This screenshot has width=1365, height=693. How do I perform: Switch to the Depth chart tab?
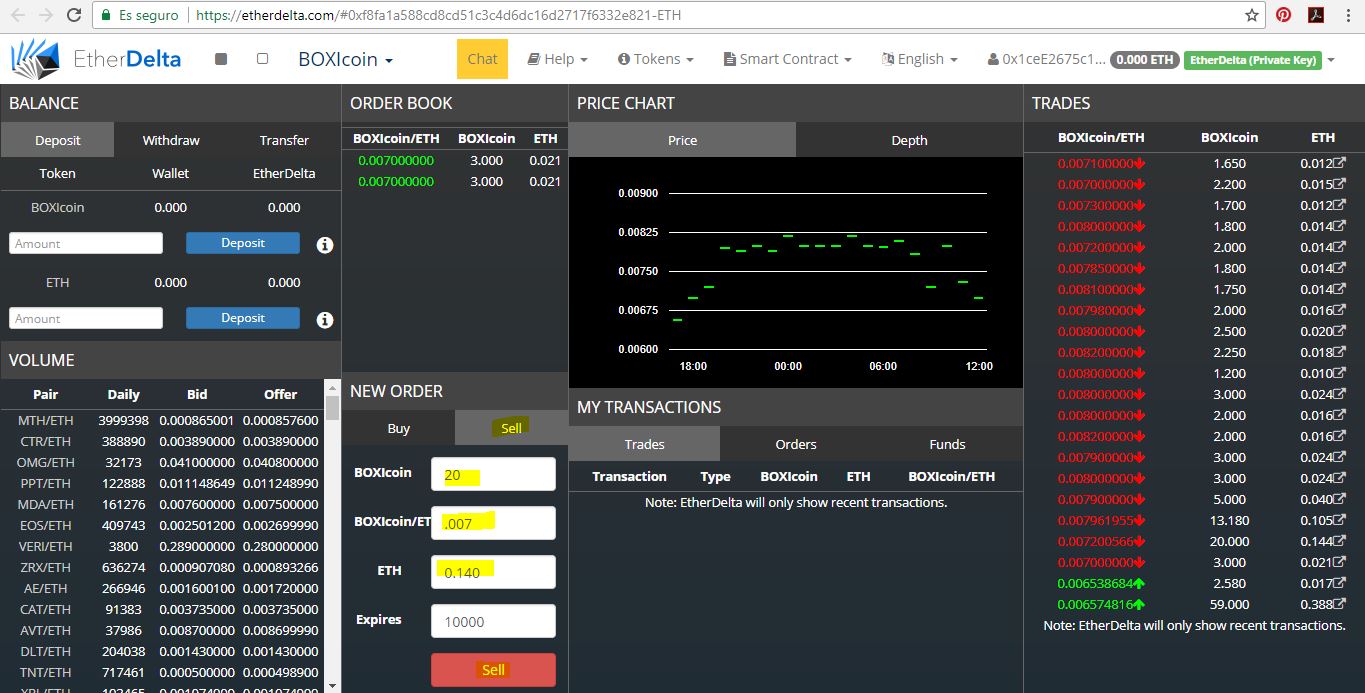click(x=909, y=140)
